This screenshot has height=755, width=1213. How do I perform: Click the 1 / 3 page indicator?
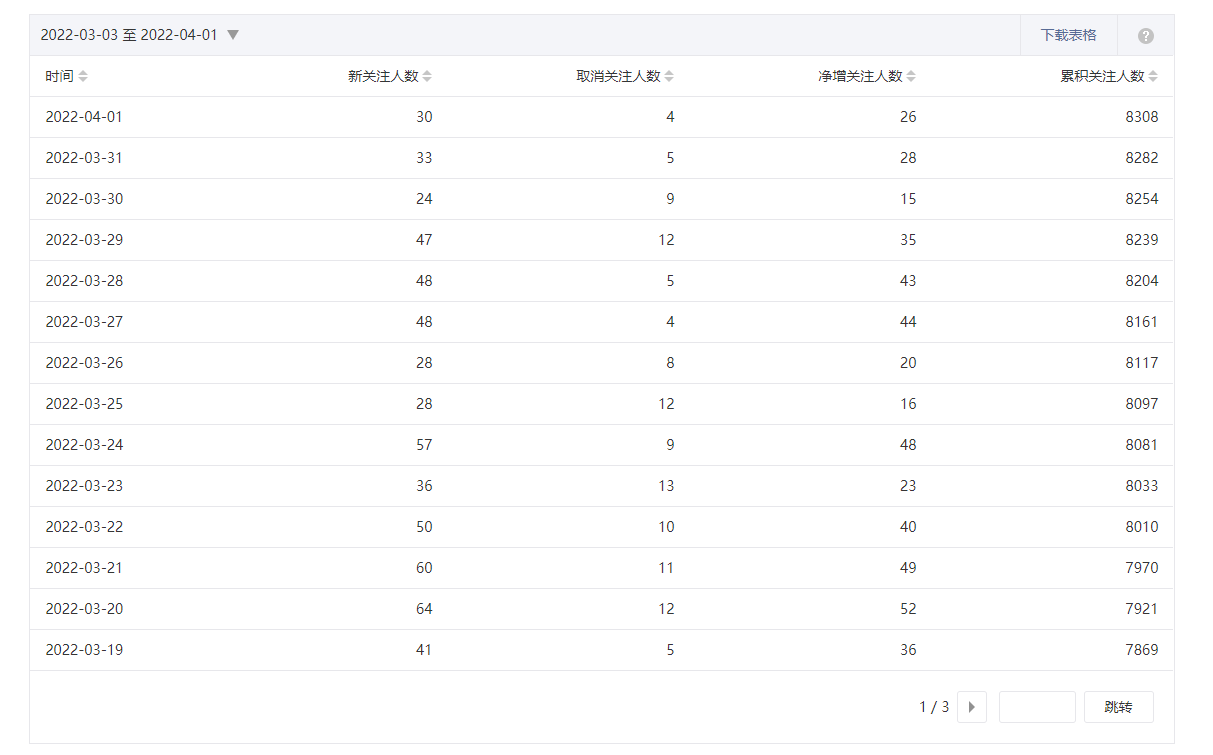(934, 707)
